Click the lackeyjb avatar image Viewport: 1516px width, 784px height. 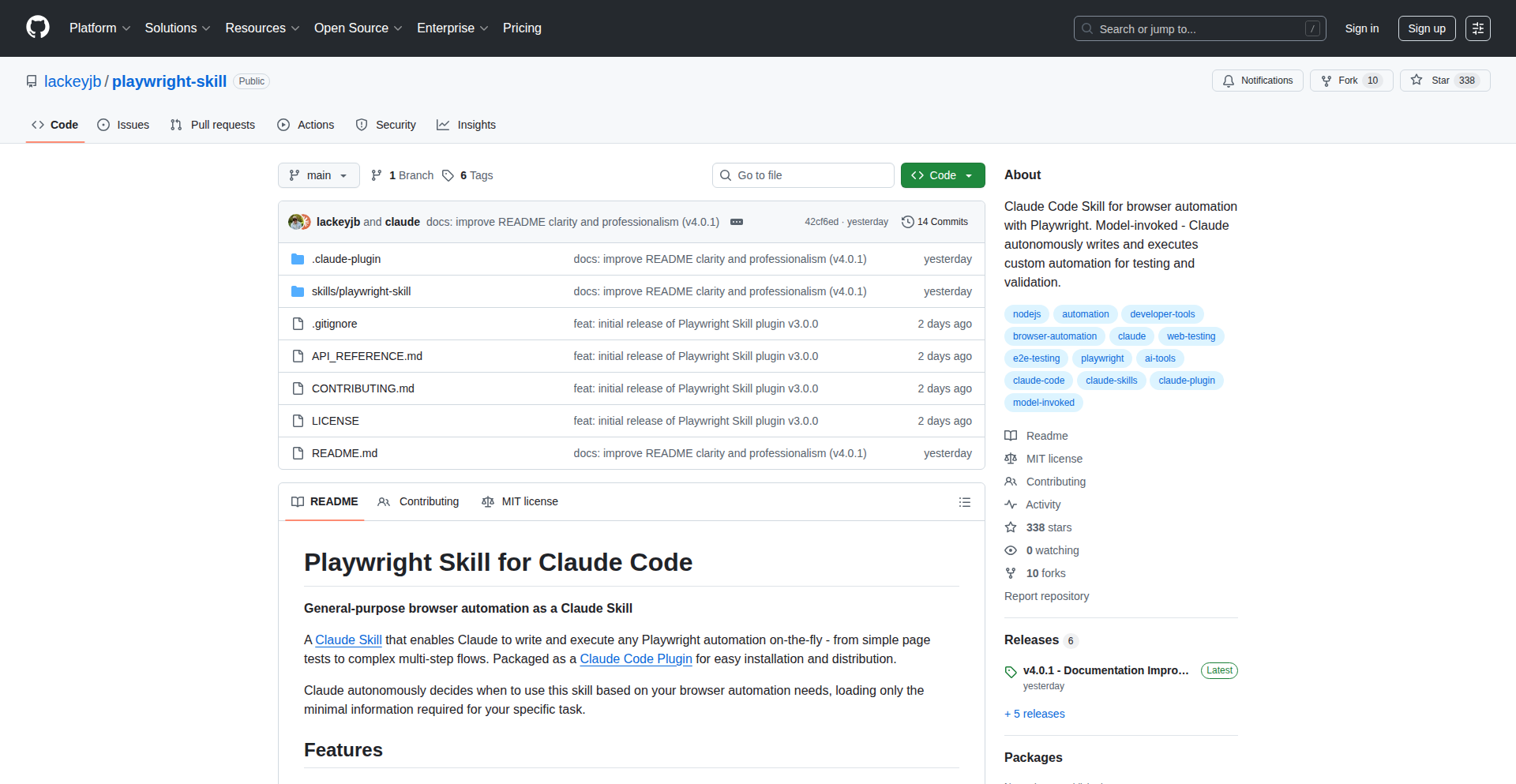click(297, 222)
